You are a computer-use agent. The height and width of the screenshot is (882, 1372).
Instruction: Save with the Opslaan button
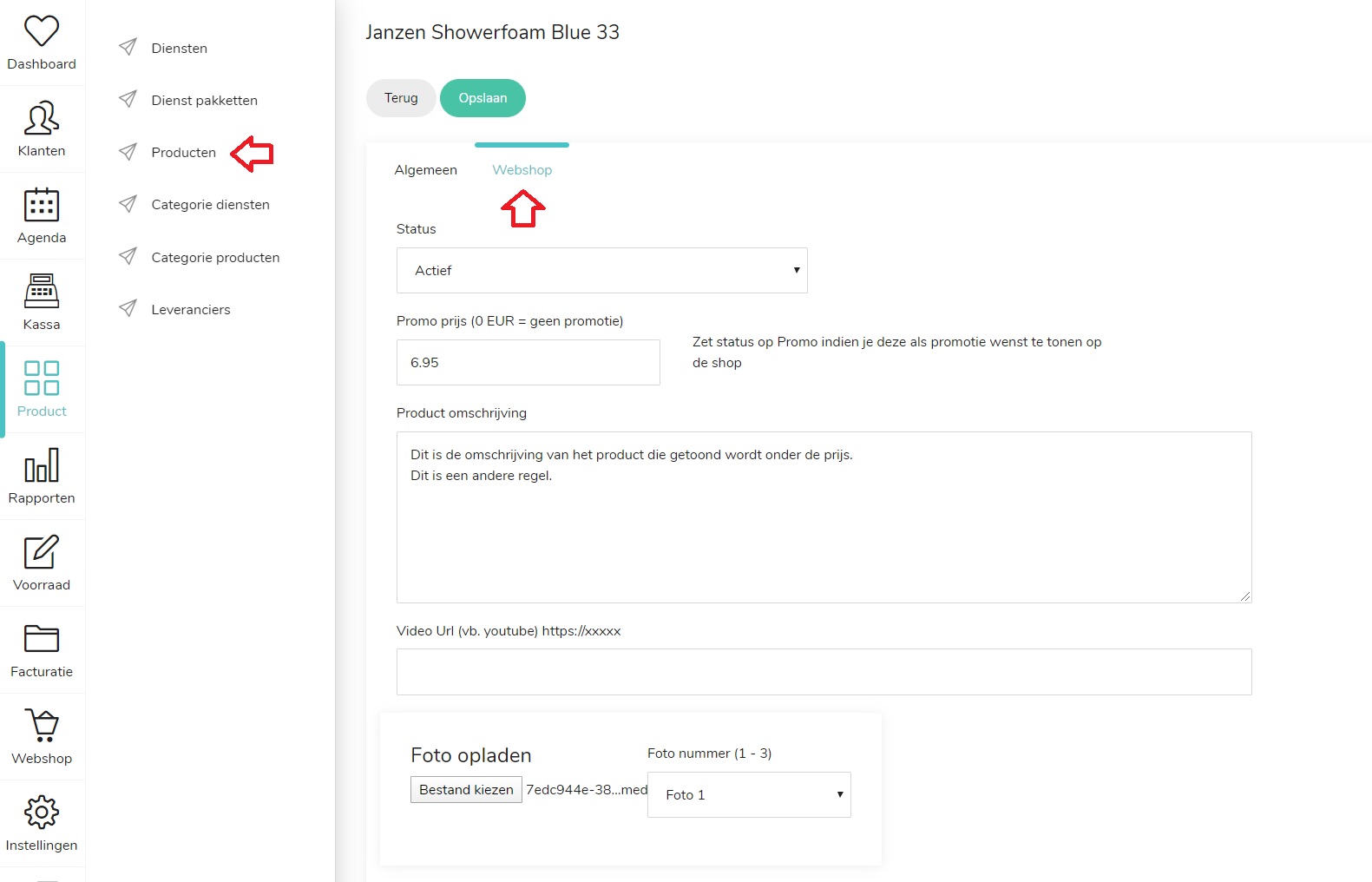pos(482,98)
